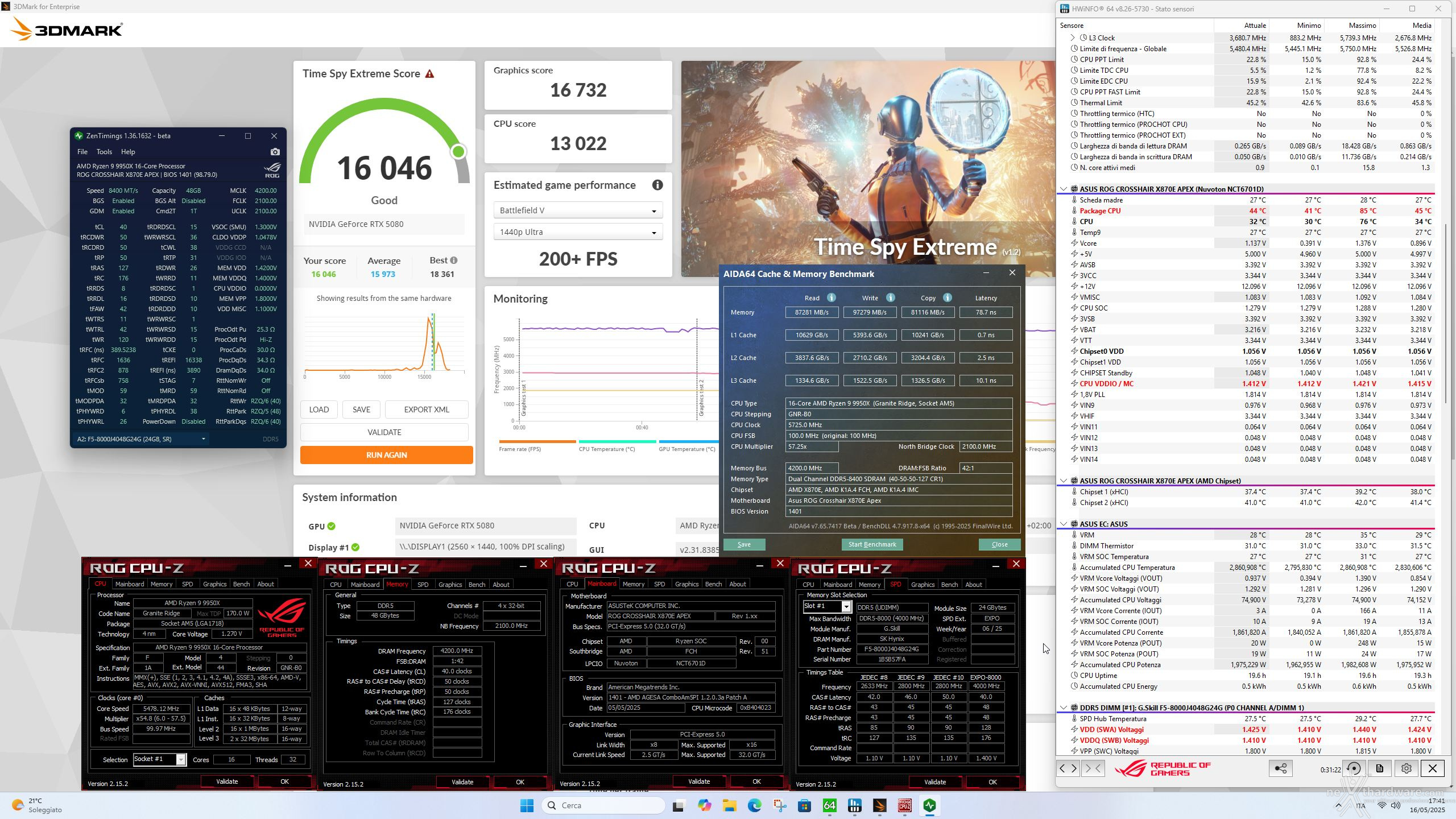Reset HWiNFO sensor timer with clock icon
1456x819 pixels.
pos(1354,768)
